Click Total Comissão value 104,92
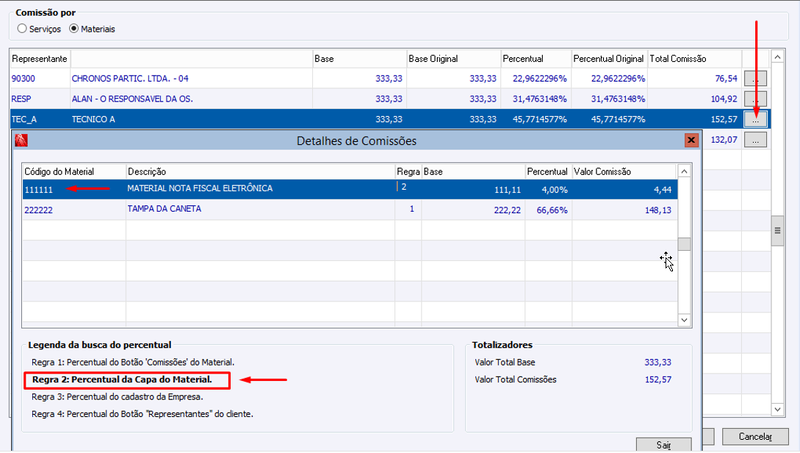Image resolution: width=800 pixels, height=453 pixels. [x=724, y=99]
